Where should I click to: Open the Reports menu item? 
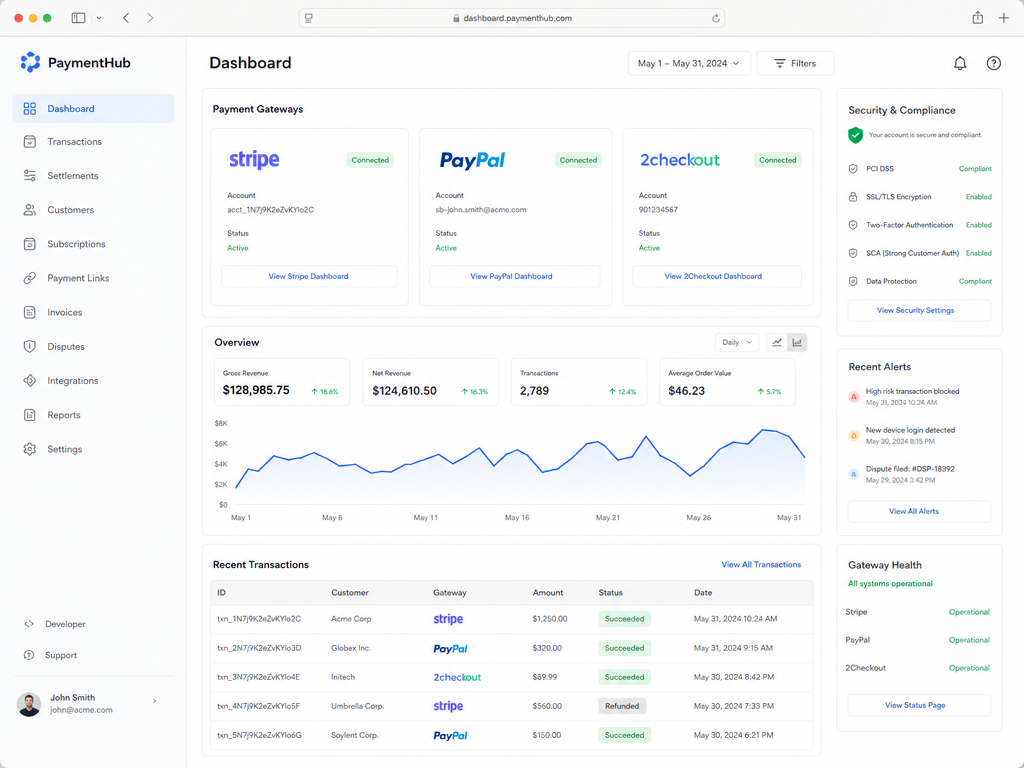[93, 415]
